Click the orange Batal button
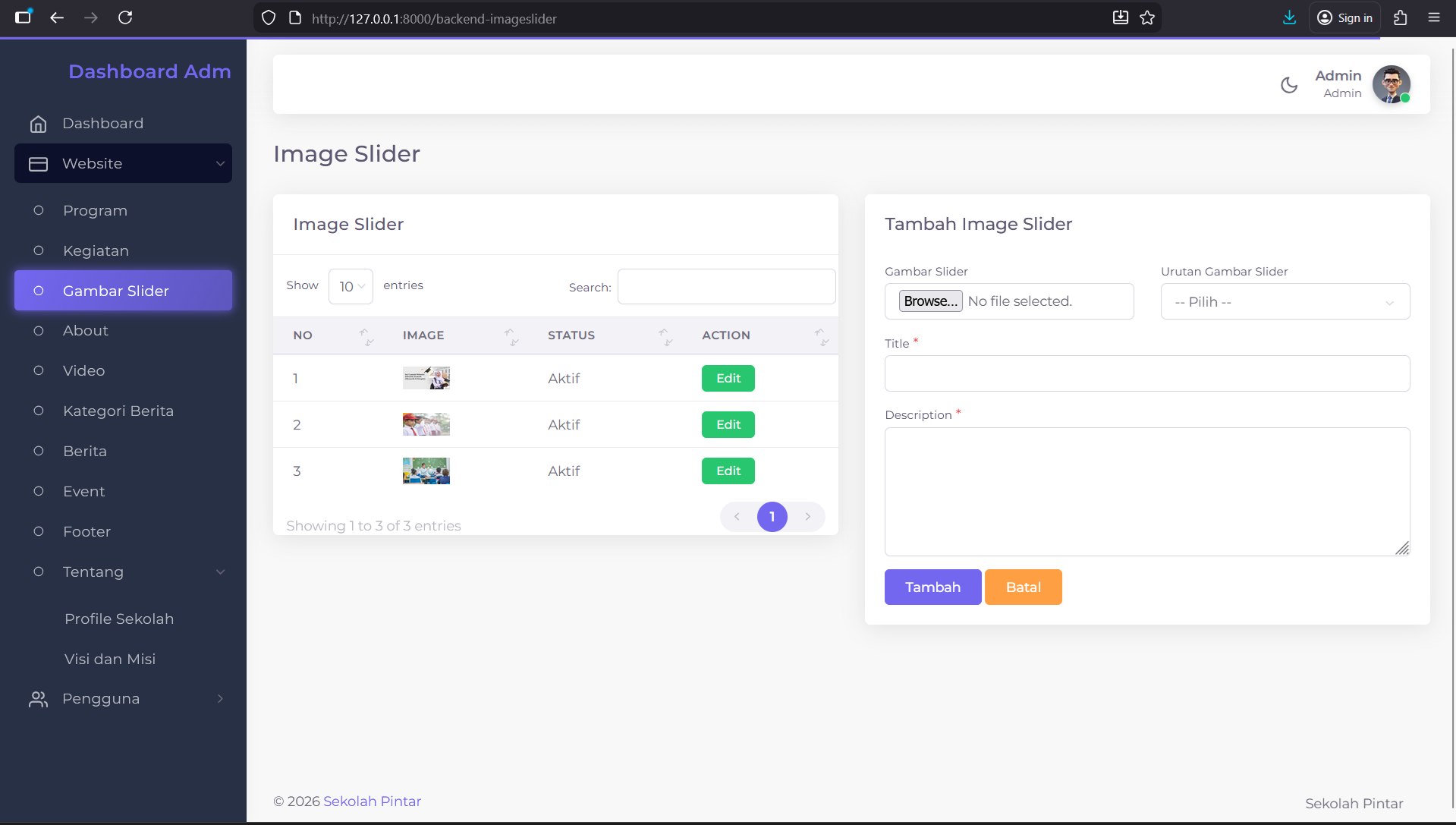Image resolution: width=1456 pixels, height=825 pixels. click(x=1023, y=587)
